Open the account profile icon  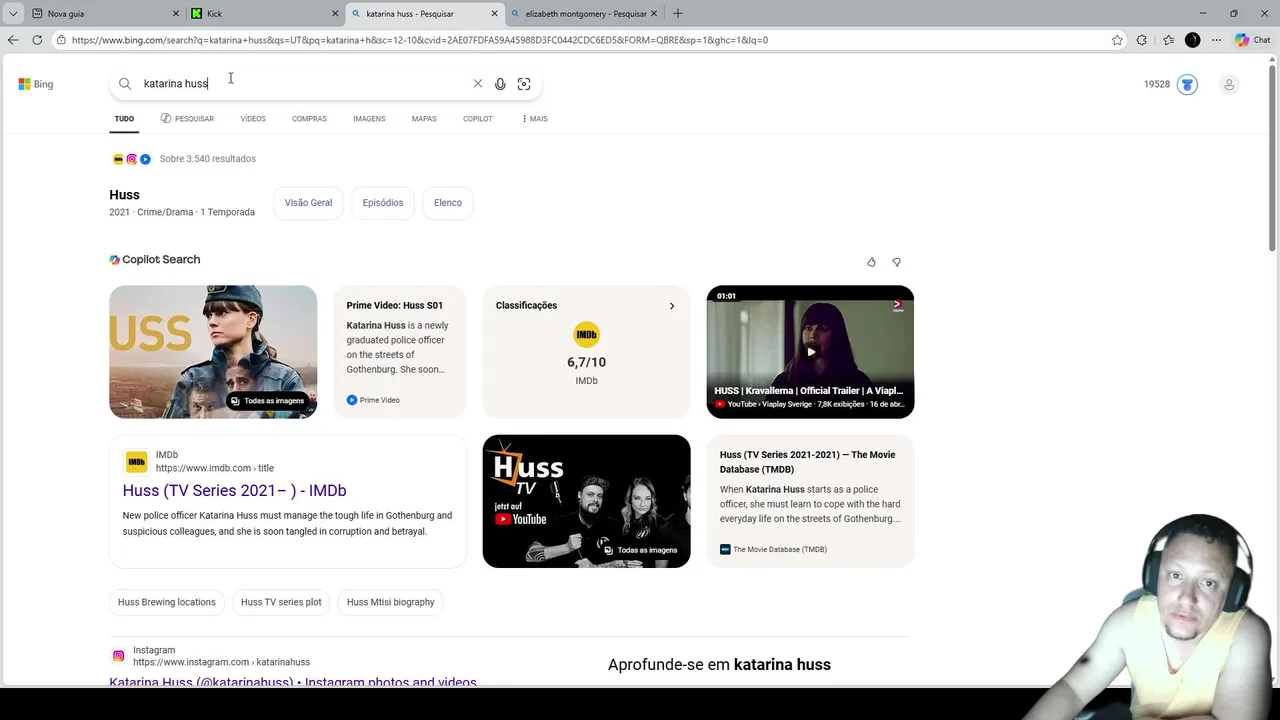[x=1229, y=84]
